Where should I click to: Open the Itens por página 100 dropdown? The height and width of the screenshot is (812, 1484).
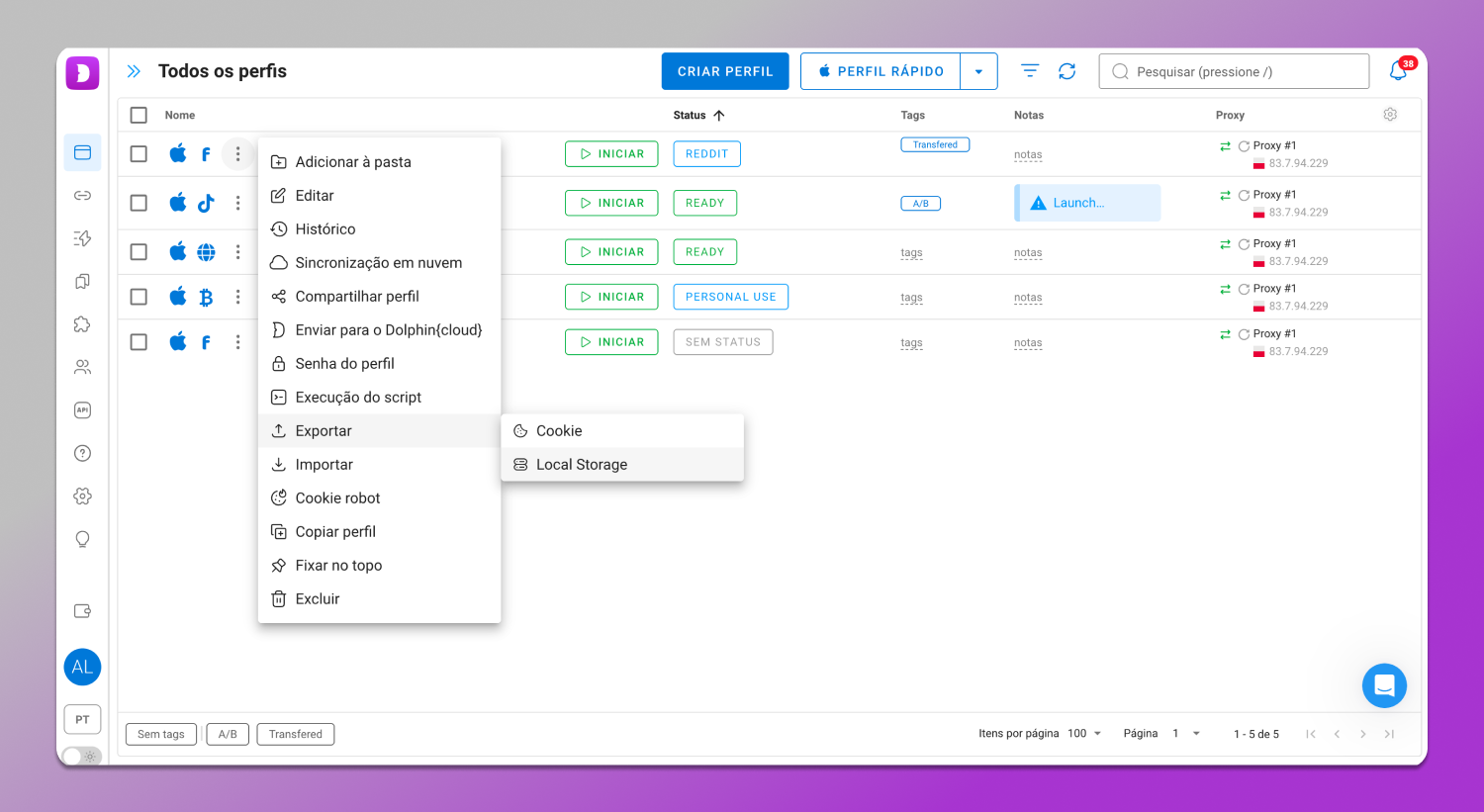coord(1084,733)
